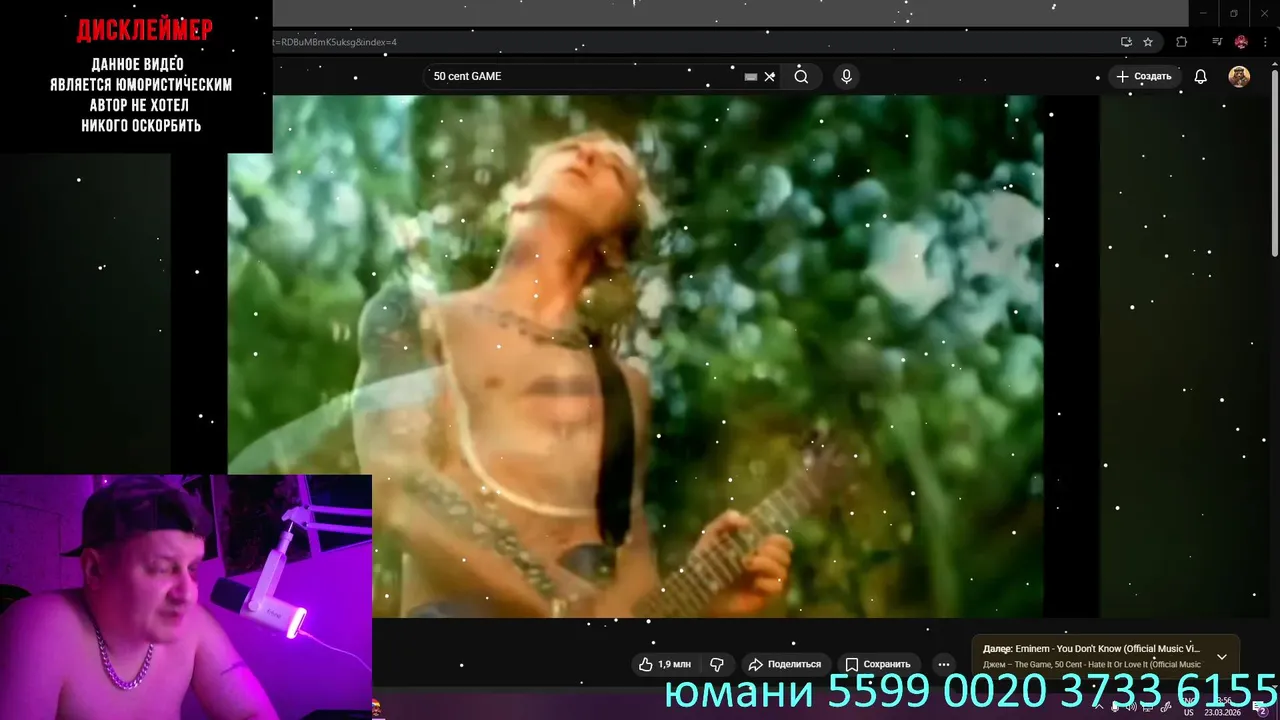Screen dimensions: 1280x720
Task: Open the Chrome extensions puzzle icon
Action: (x=1182, y=42)
